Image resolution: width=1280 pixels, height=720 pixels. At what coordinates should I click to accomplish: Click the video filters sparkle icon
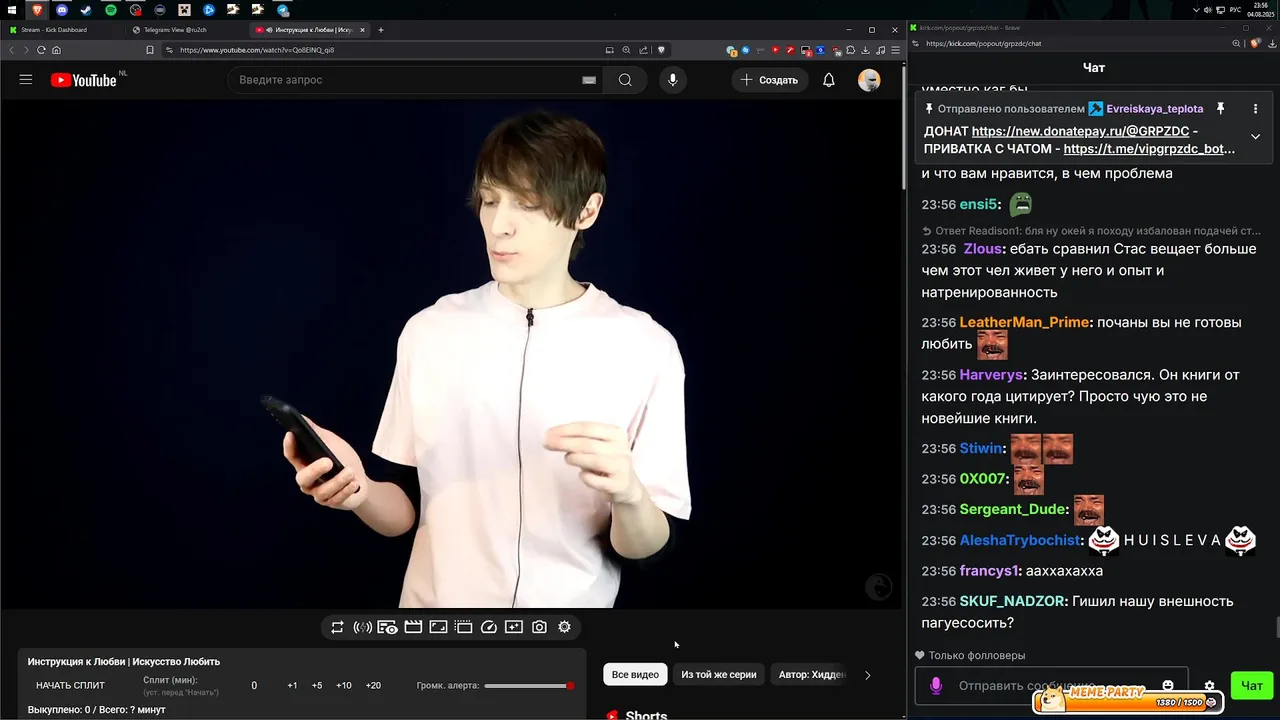click(514, 627)
